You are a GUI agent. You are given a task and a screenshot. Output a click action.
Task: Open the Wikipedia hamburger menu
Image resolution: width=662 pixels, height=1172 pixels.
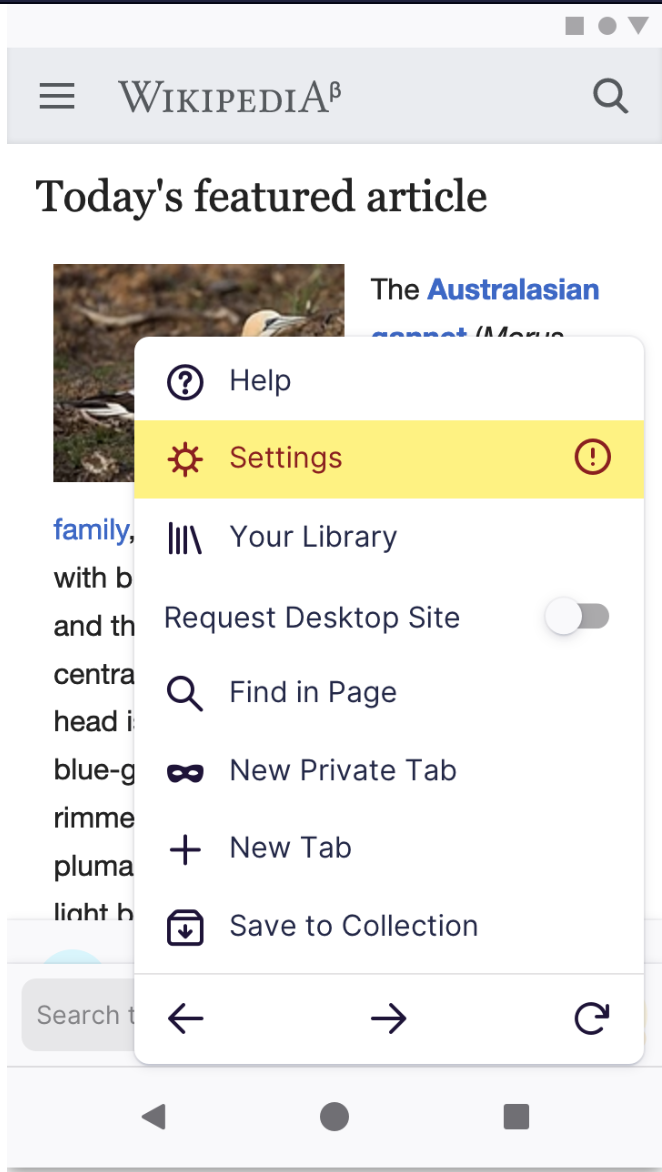tap(57, 96)
